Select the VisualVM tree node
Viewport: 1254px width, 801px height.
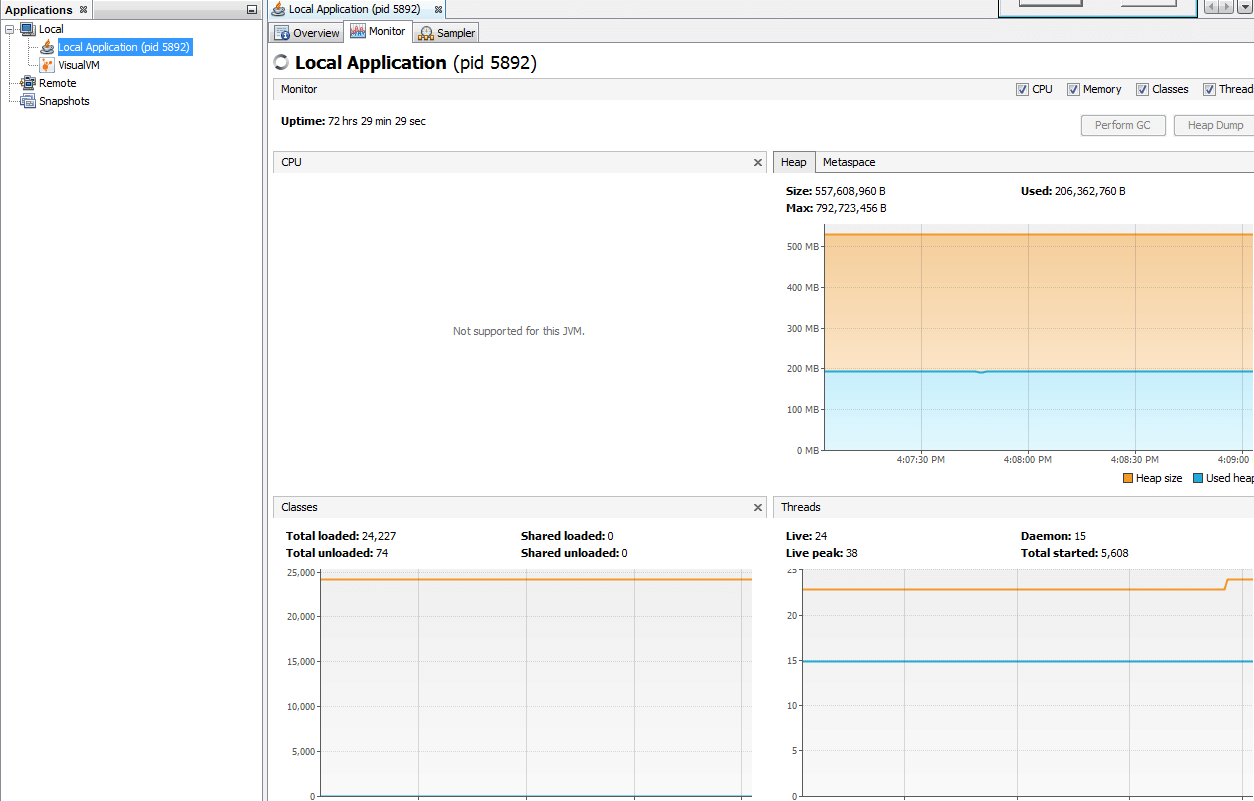(79, 65)
